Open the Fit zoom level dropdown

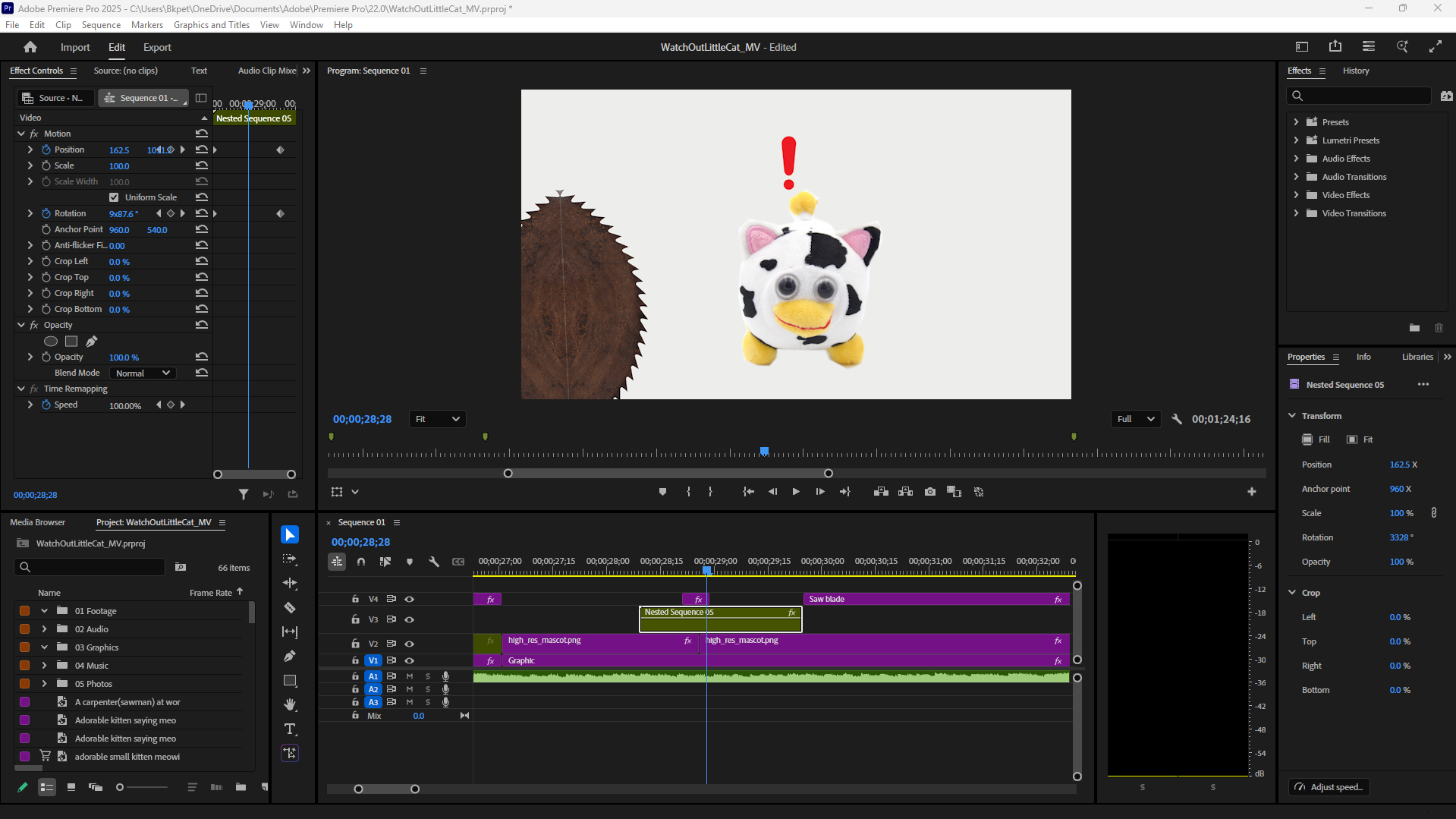tap(437, 418)
